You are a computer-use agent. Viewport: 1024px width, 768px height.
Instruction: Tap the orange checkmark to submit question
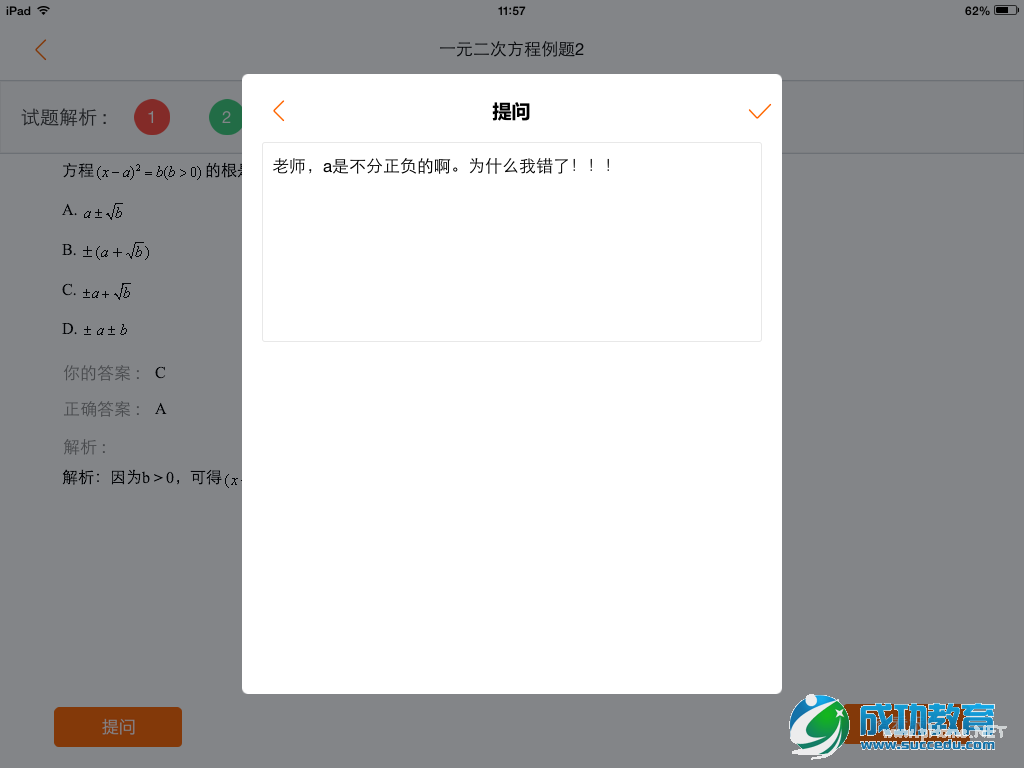[x=759, y=111]
